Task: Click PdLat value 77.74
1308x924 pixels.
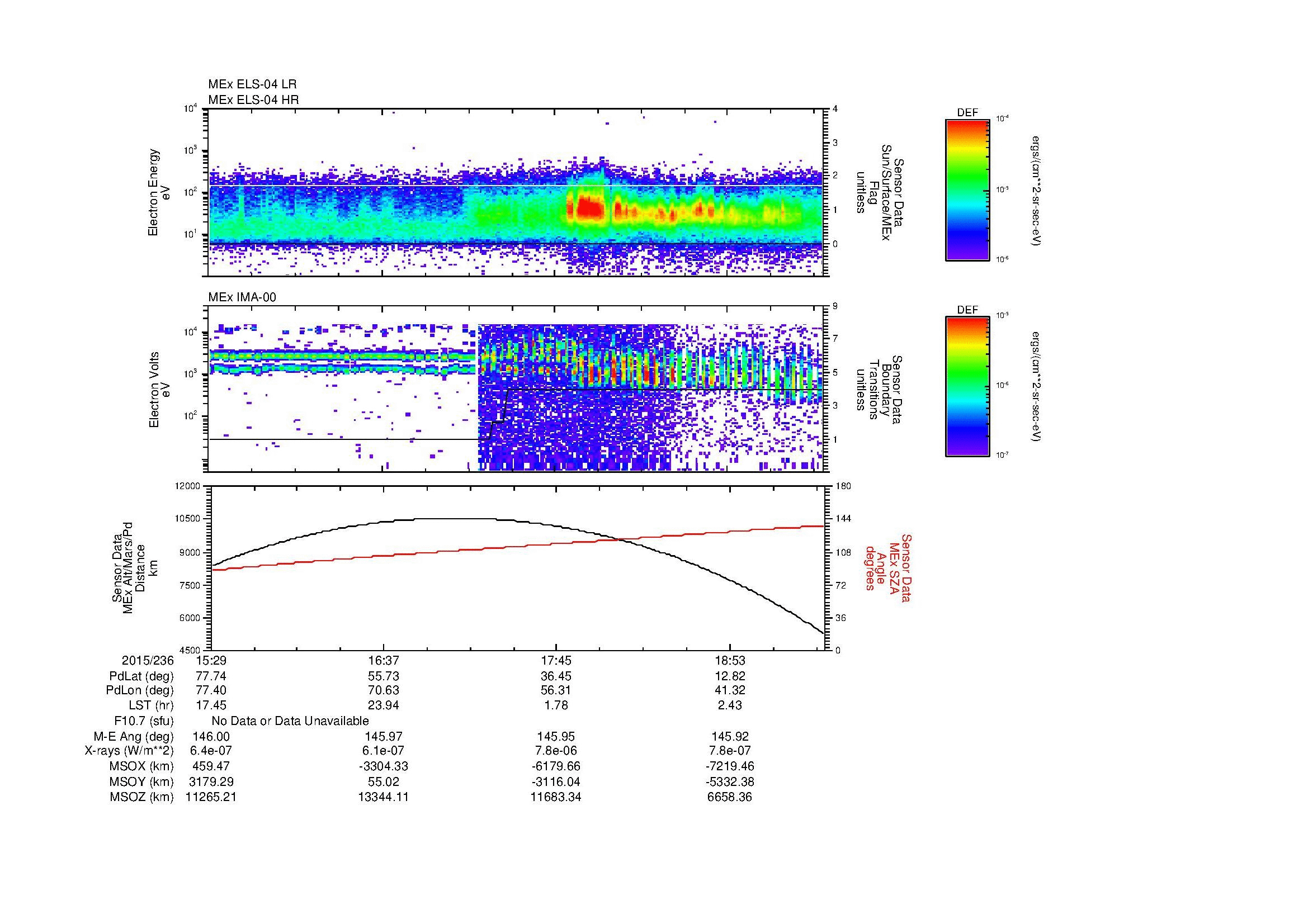Action: 211,676
